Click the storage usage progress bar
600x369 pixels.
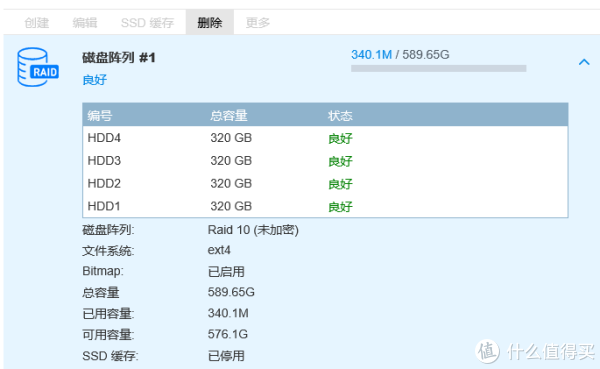pos(439,69)
